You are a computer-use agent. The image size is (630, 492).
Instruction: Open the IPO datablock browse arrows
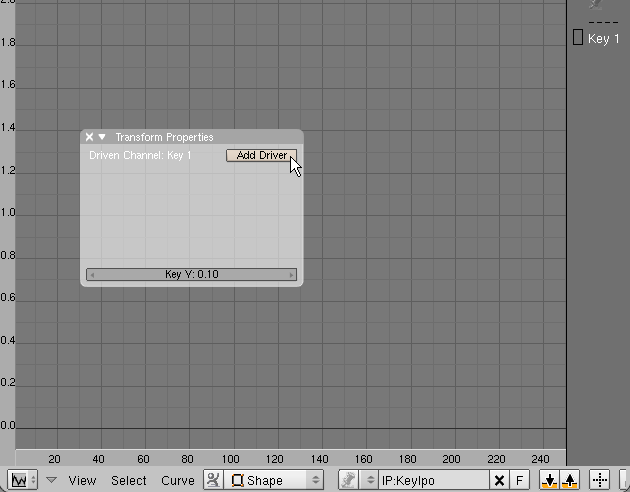coord(369,480)
